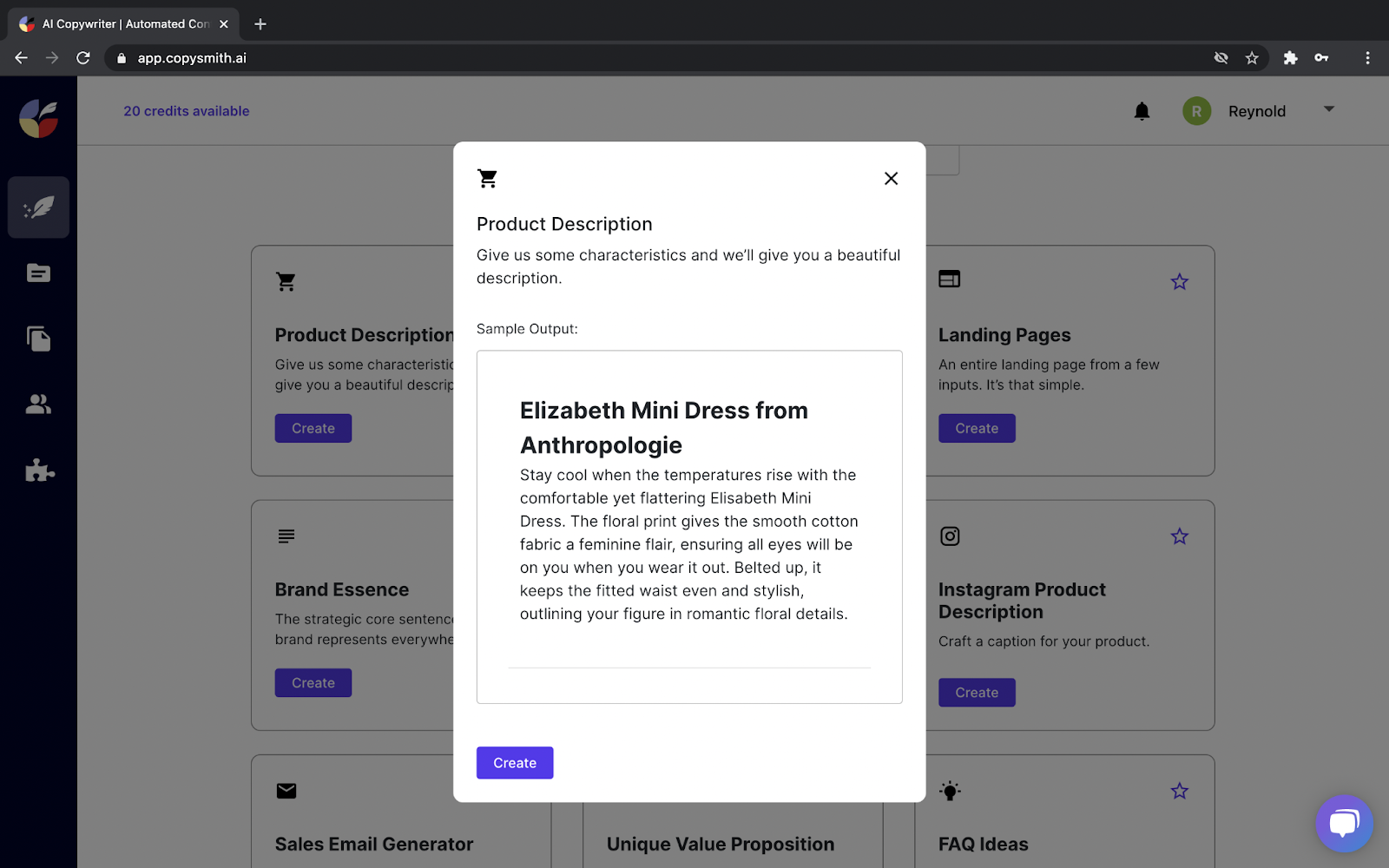Open the password key icon

pos(1321,58)
